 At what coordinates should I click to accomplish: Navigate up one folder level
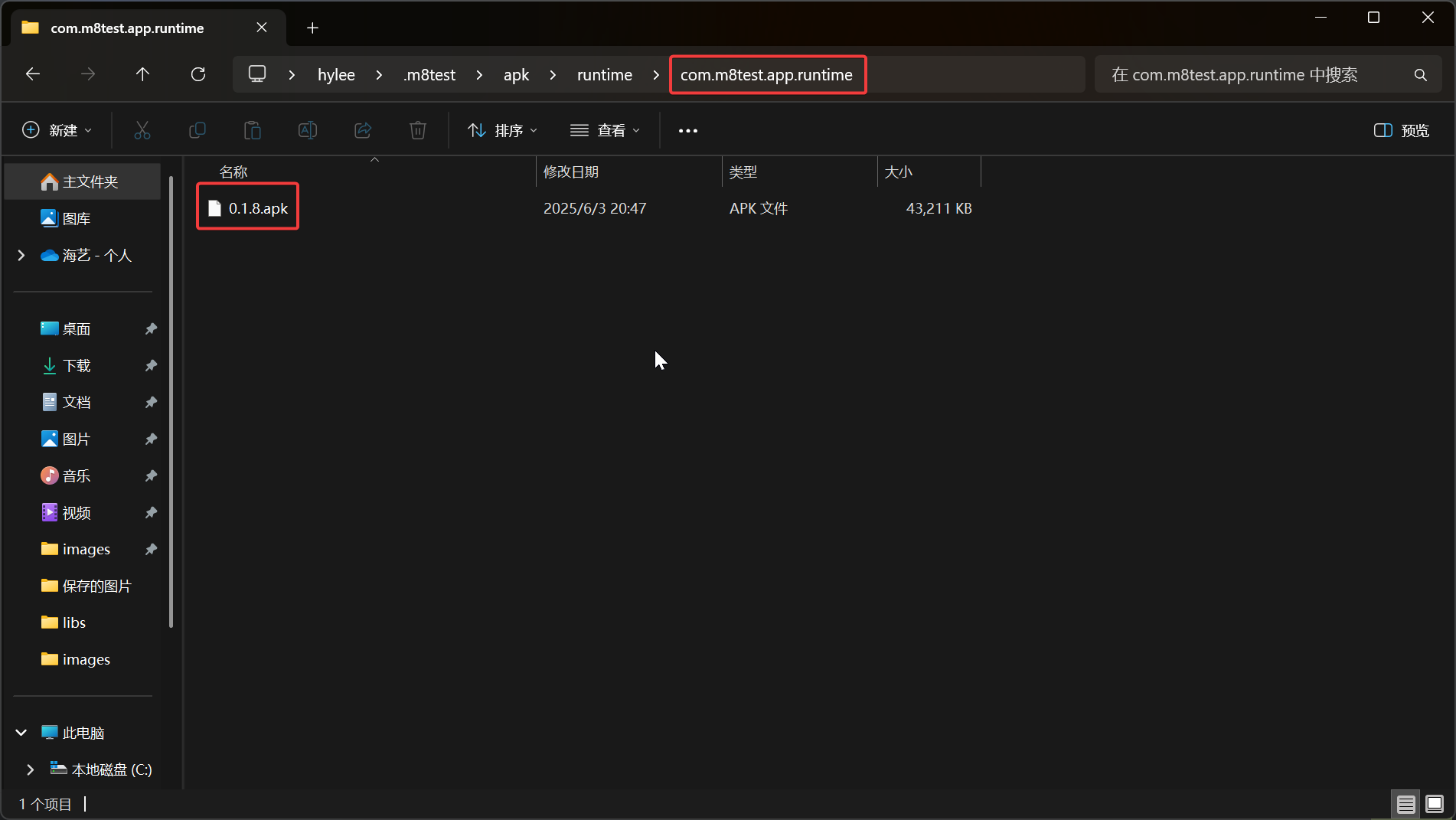pos(142,74)
